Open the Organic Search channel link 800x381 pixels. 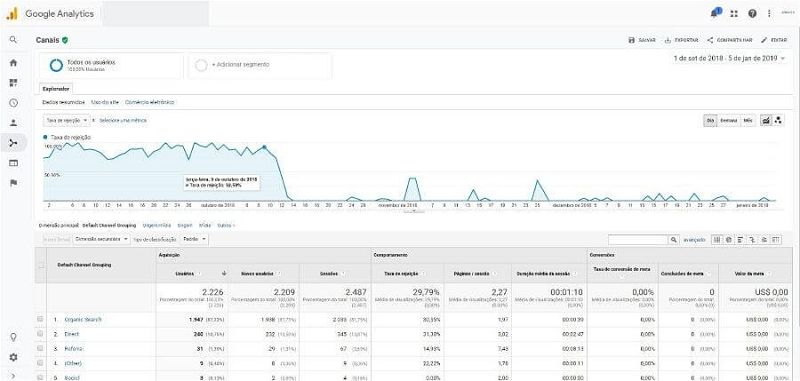83,319
